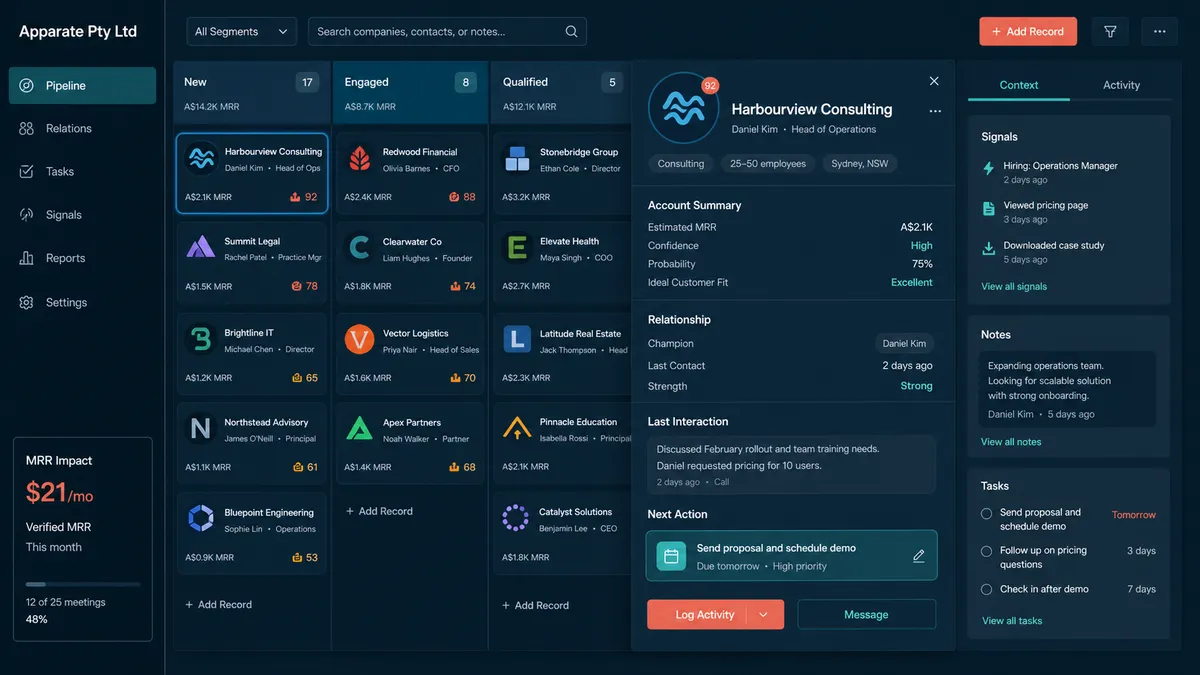Click the filter funnel icon
Viewport: 1200px width, 675px height.
click(x=1110, y=32)
